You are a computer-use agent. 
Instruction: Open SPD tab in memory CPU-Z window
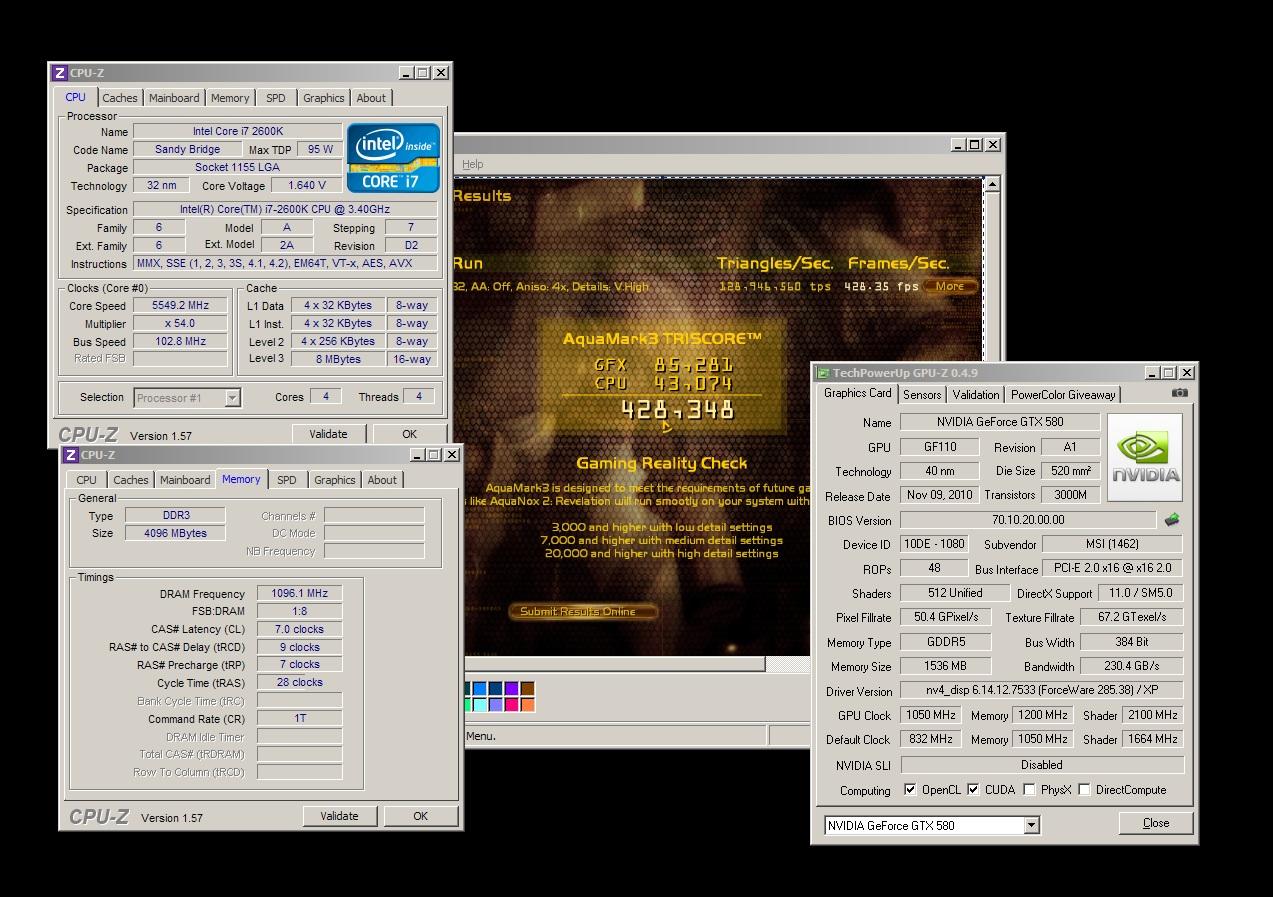coord(287,480)
